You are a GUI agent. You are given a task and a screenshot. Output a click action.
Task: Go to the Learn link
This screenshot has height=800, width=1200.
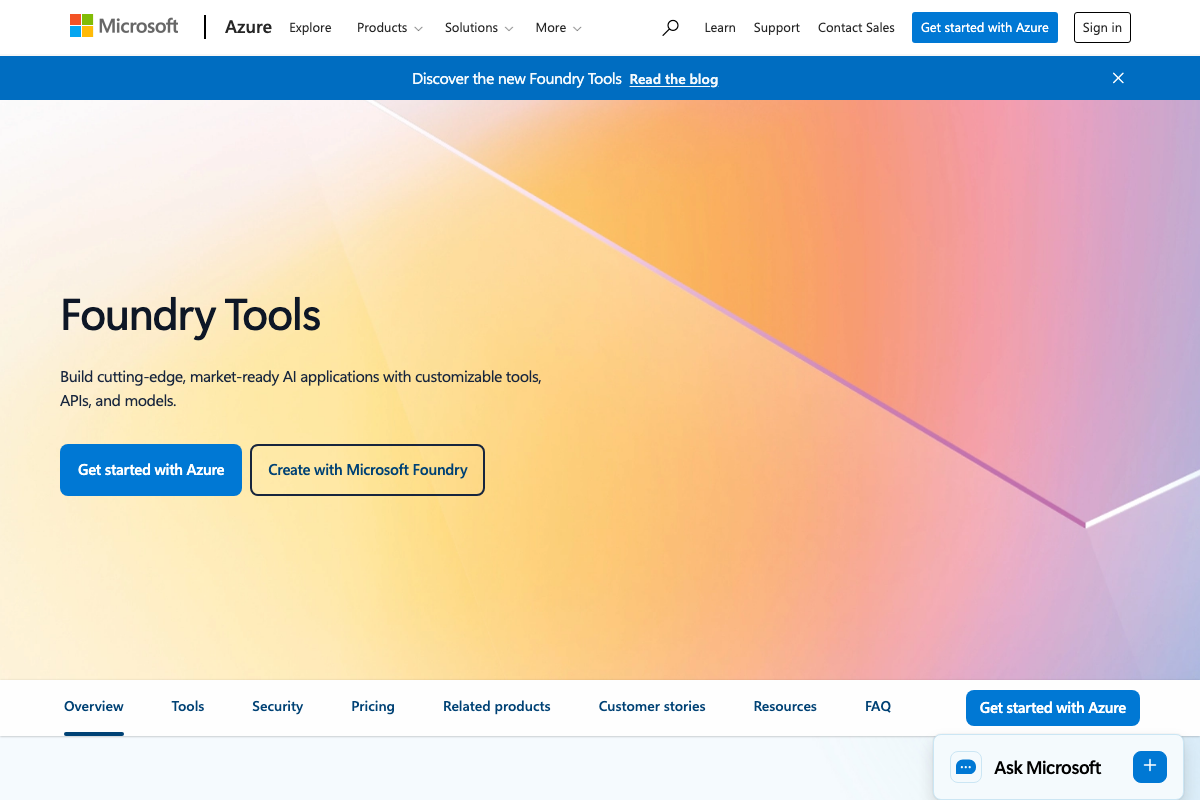pyautogui.click(x=720, y=28)
